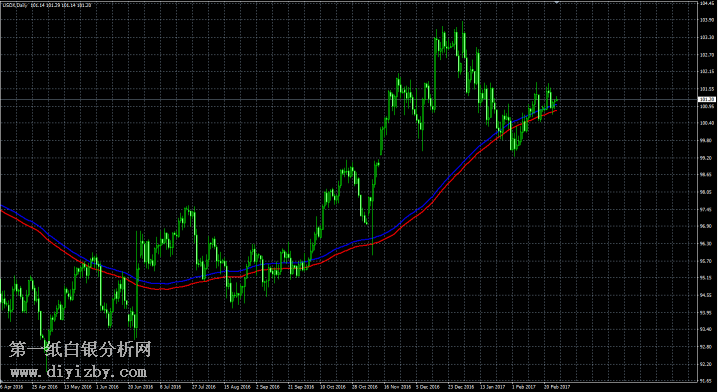Select the 23 Dec 2016 date label
Viewport: 718px width, 392px height.
coord(460,387)
